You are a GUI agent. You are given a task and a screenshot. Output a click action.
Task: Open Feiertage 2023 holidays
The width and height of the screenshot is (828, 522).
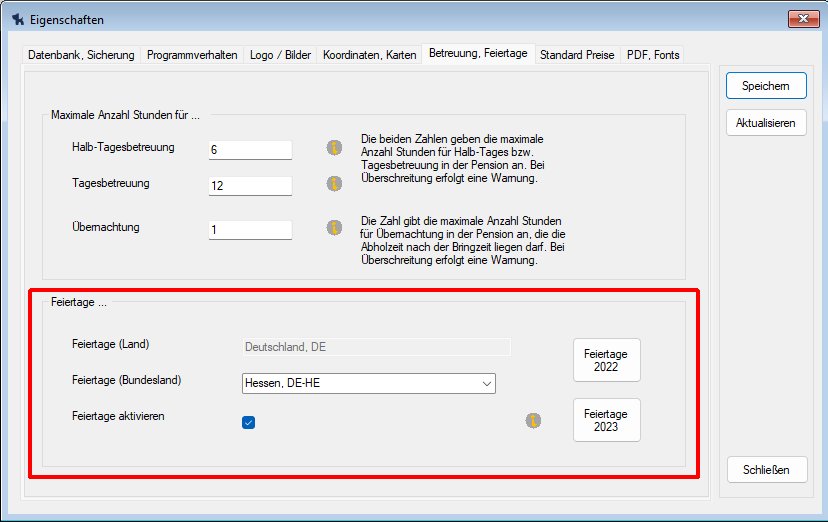606,420
